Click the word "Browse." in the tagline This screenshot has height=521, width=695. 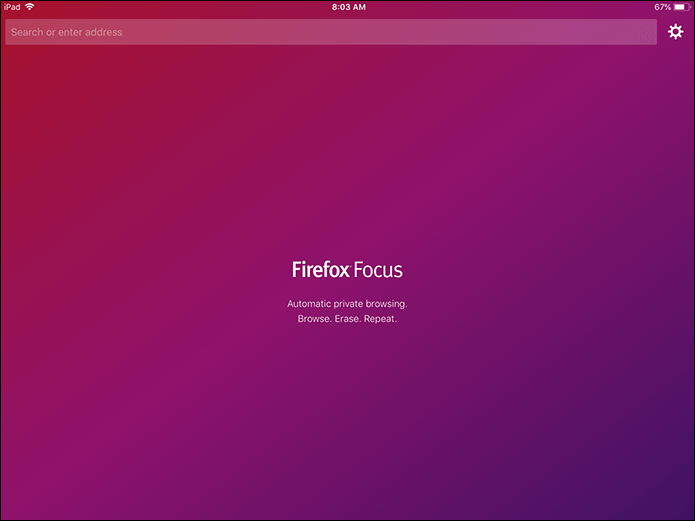314,319
